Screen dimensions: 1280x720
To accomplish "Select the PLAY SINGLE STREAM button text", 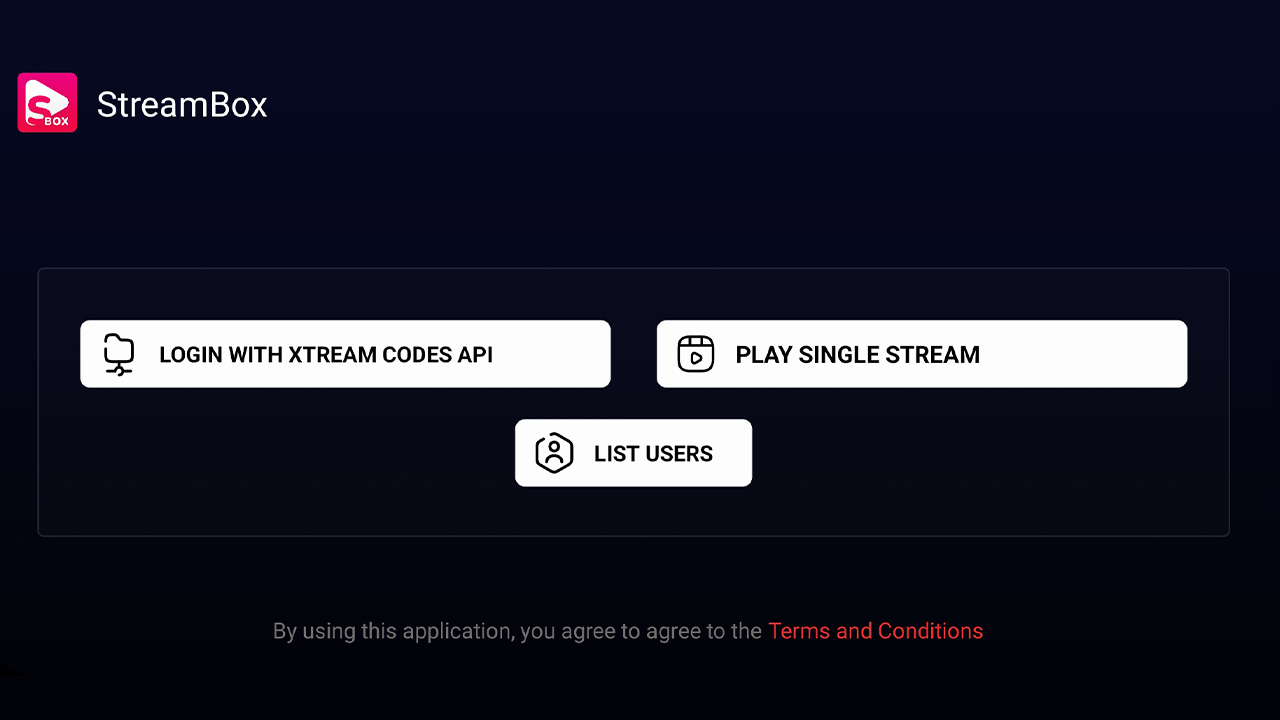I will pos(857,354).
